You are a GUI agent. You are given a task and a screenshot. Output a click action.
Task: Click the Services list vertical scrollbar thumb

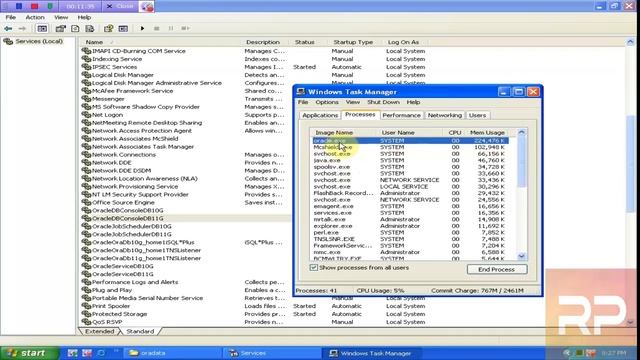click(x=630, y=163)
